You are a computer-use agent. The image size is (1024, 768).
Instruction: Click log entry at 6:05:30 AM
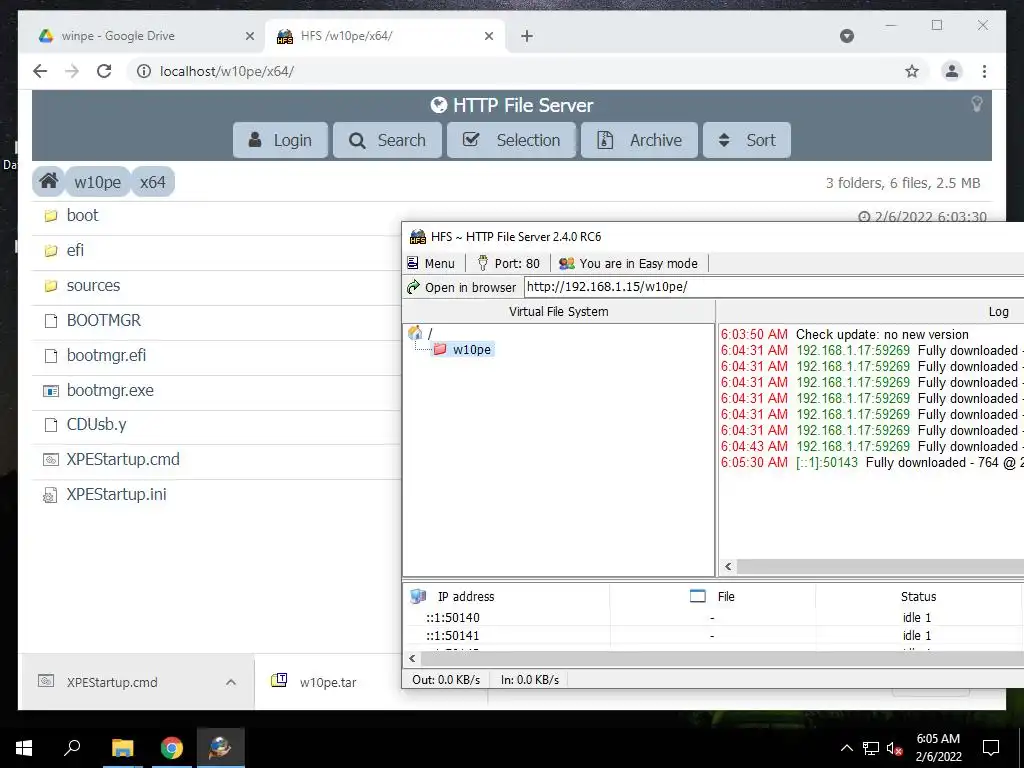(872, 462)
